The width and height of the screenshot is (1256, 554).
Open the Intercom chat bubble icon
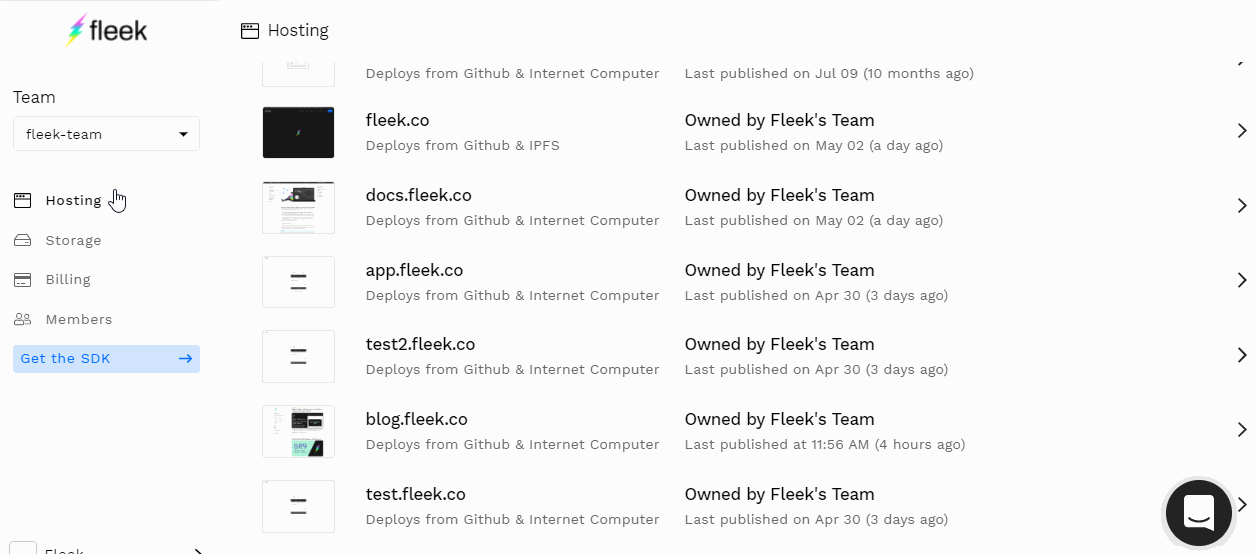tap(1198, 512)
